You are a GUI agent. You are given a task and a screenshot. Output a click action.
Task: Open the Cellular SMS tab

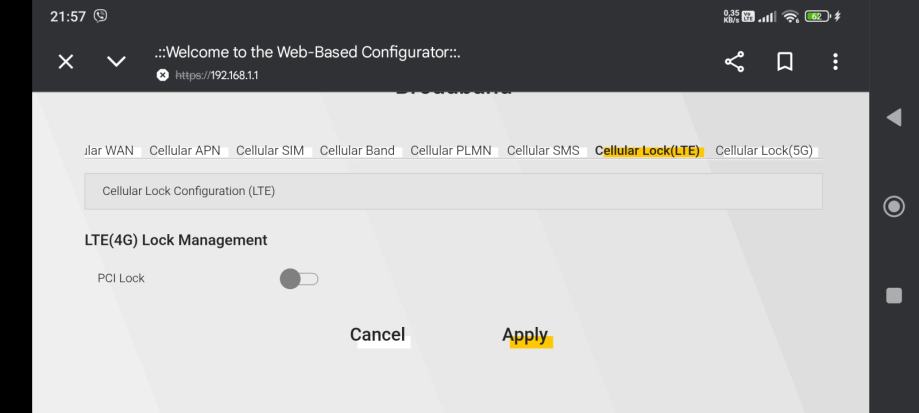coord(543,151)
